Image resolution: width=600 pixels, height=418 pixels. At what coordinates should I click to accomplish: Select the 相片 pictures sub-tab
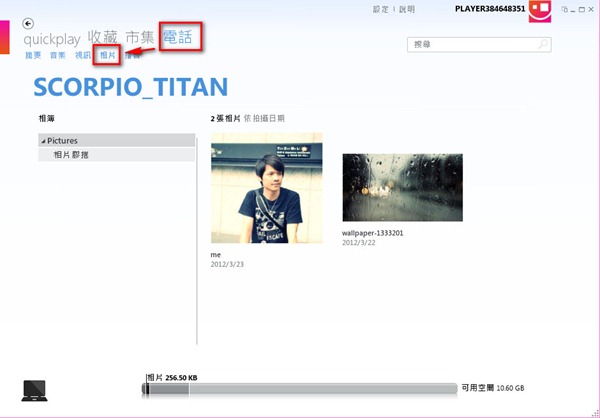click(108, 55)
